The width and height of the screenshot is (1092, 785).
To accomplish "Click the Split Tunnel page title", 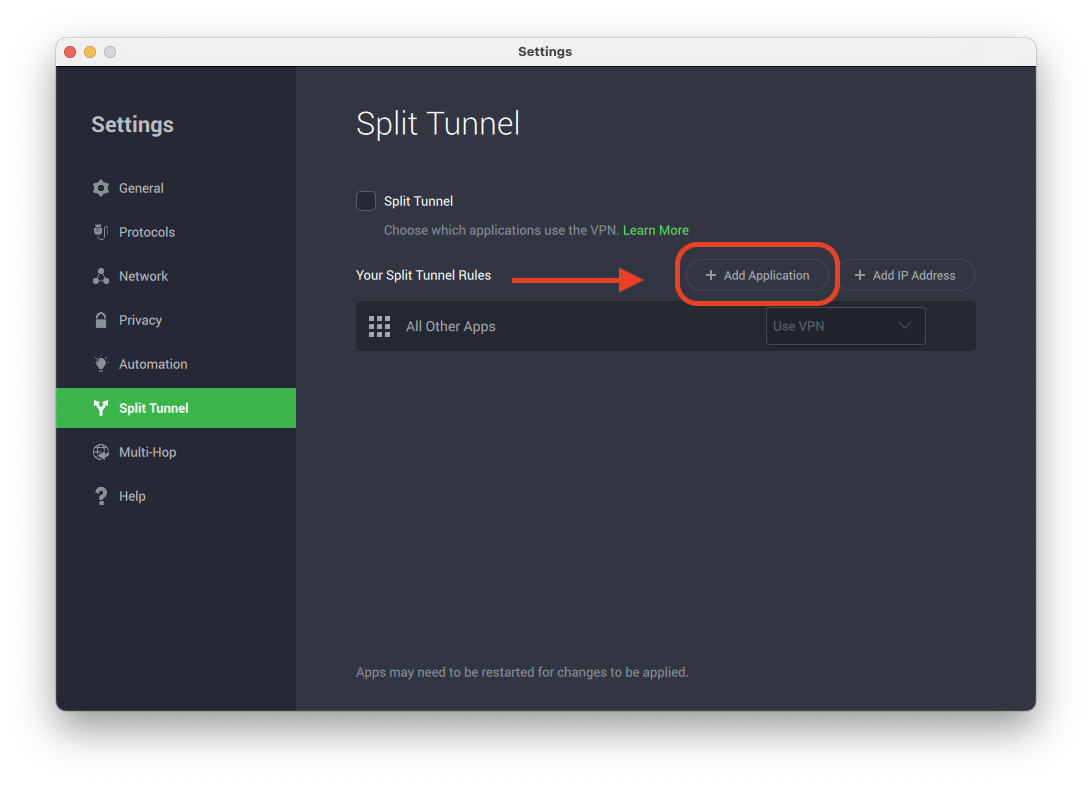I will click(438, 123).
